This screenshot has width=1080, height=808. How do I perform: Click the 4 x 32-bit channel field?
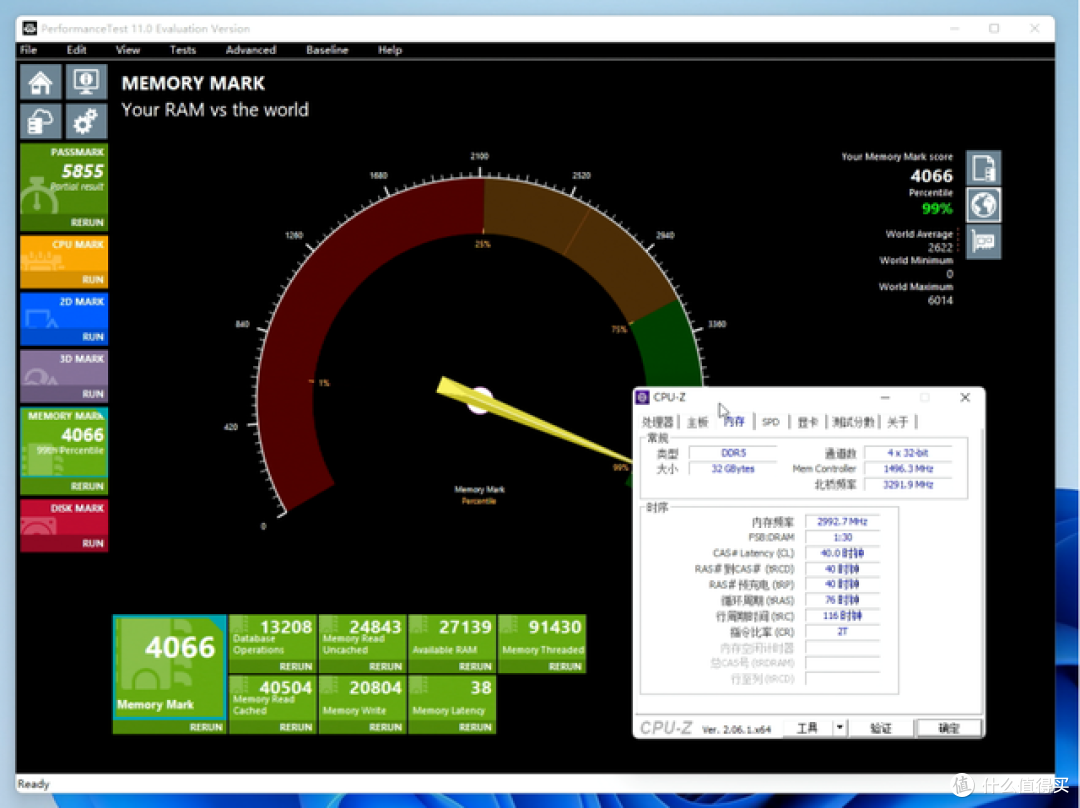(x=908, y=453)
